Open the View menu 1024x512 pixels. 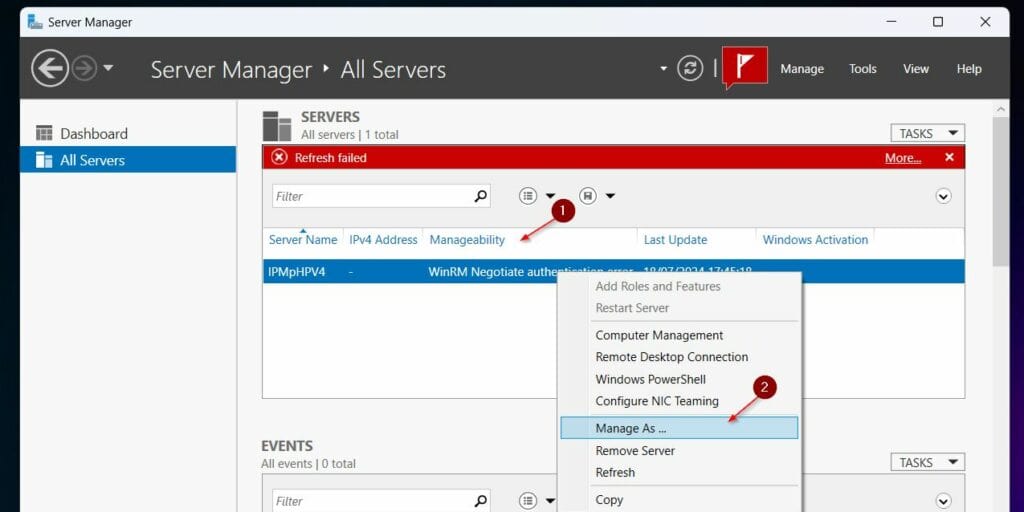(916, 69)
